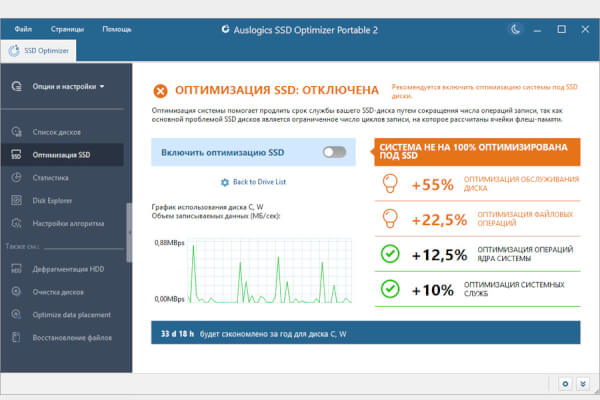Image resolution: width=600 pixels, height=400 pixels.
Task: Open Optimize data placement tool
Action: coord(72,315)
